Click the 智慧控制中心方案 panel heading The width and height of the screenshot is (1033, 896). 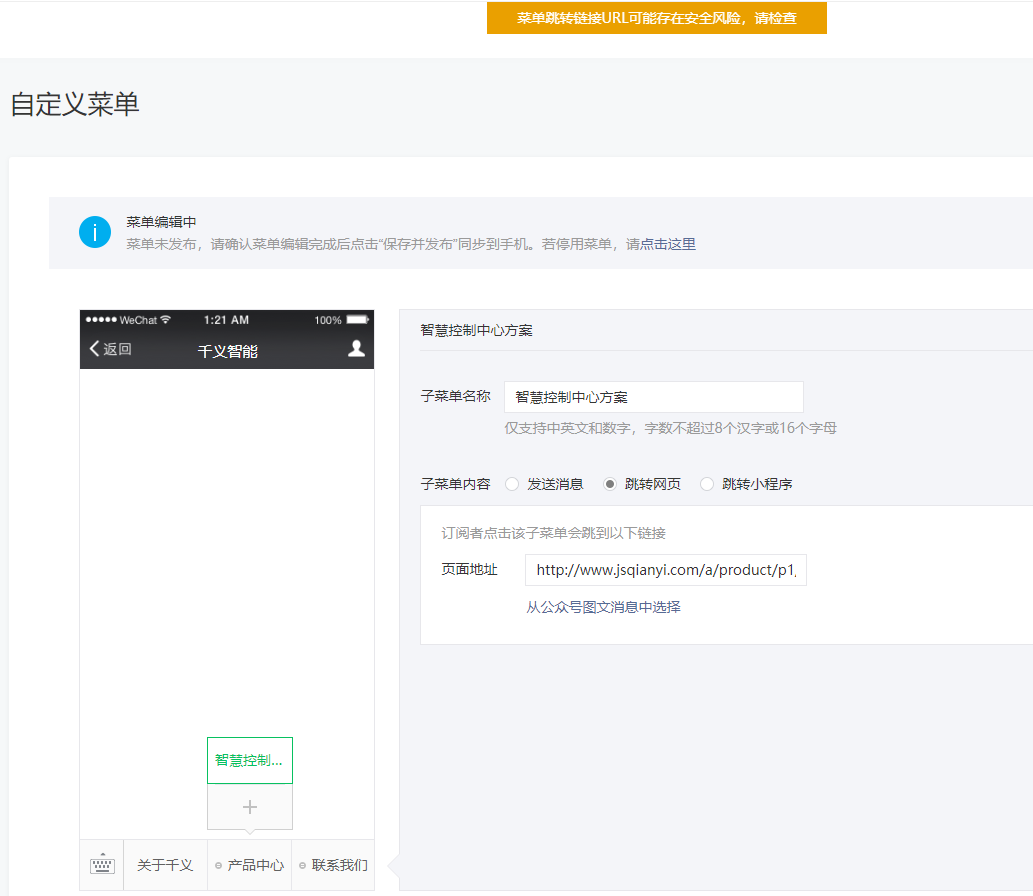[x=476, y=330]
